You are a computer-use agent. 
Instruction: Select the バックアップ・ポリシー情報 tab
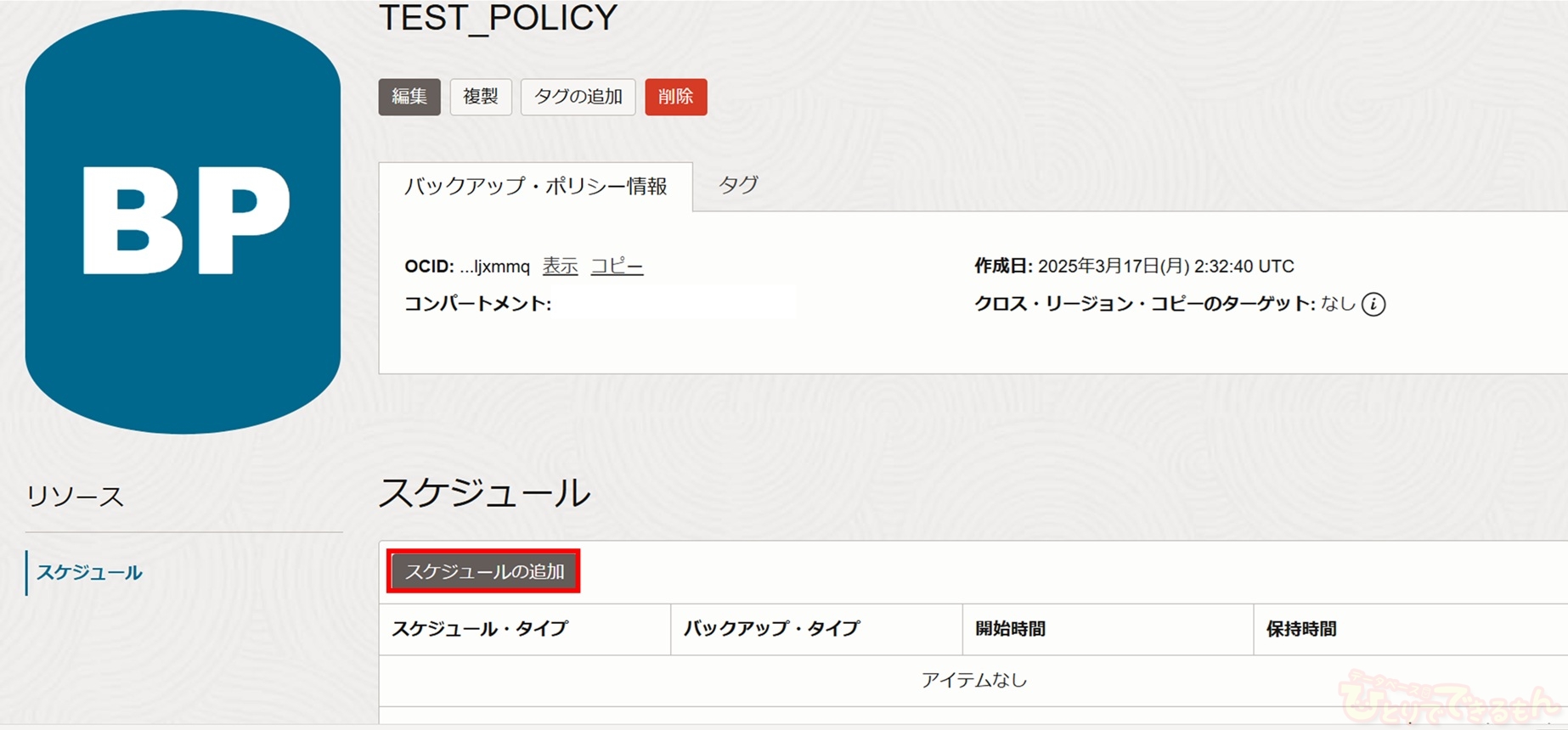click(x=536, y=186)
